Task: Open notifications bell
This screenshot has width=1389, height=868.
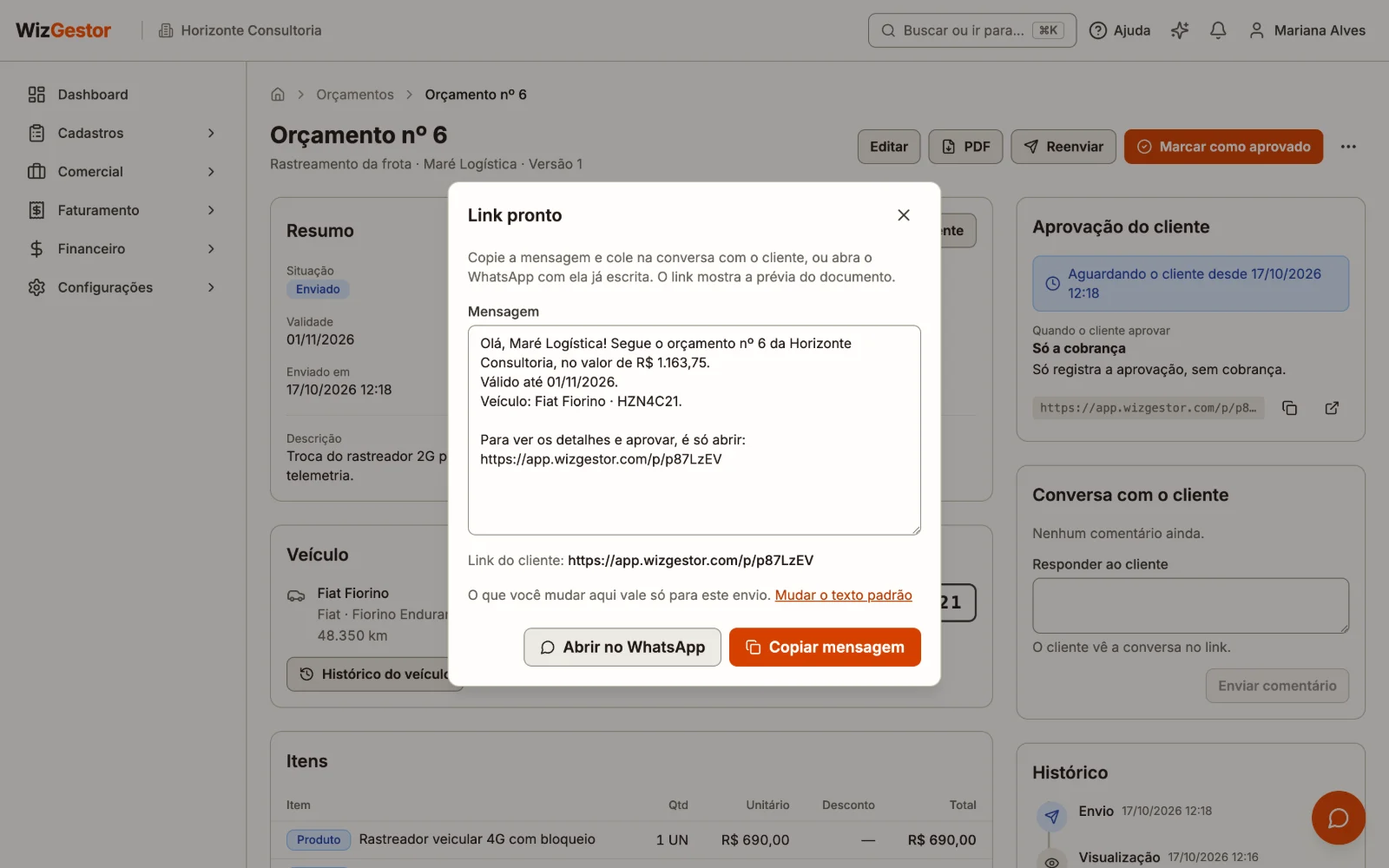Action: tap(1218, 30)
